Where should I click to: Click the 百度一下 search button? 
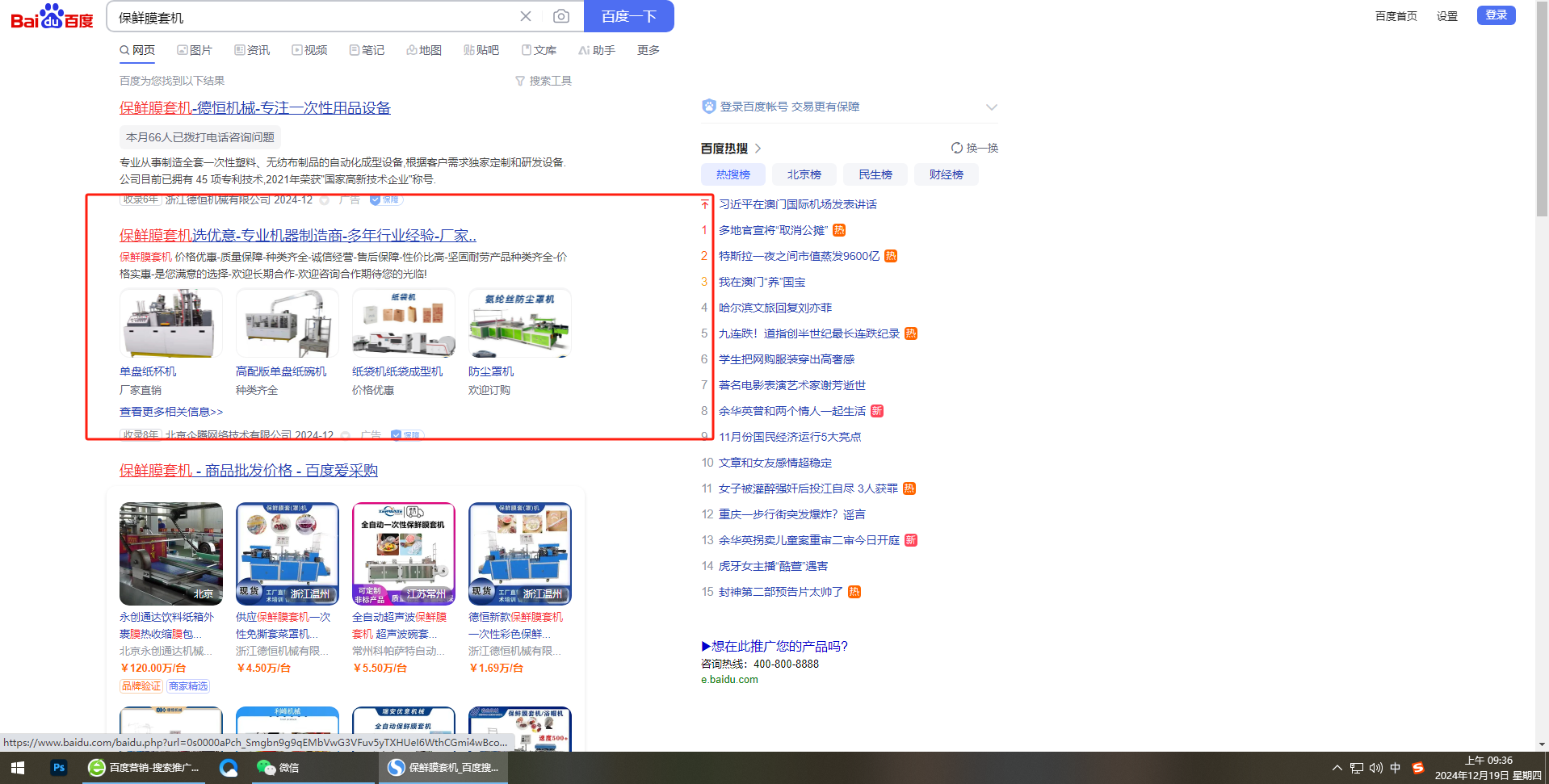pyautogui.click(x=629, y=16)
